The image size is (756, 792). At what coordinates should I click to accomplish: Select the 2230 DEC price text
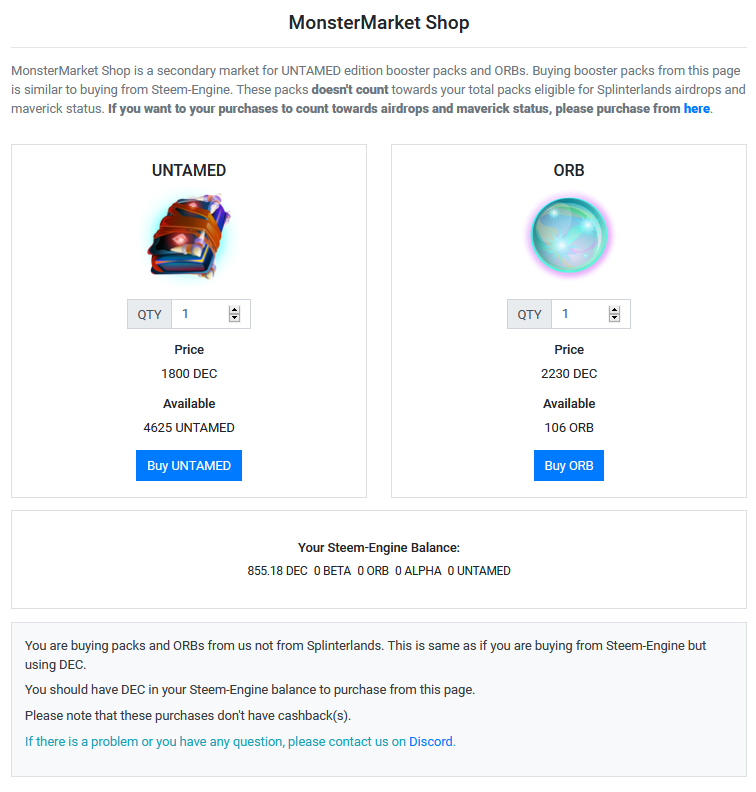point(569,374)
